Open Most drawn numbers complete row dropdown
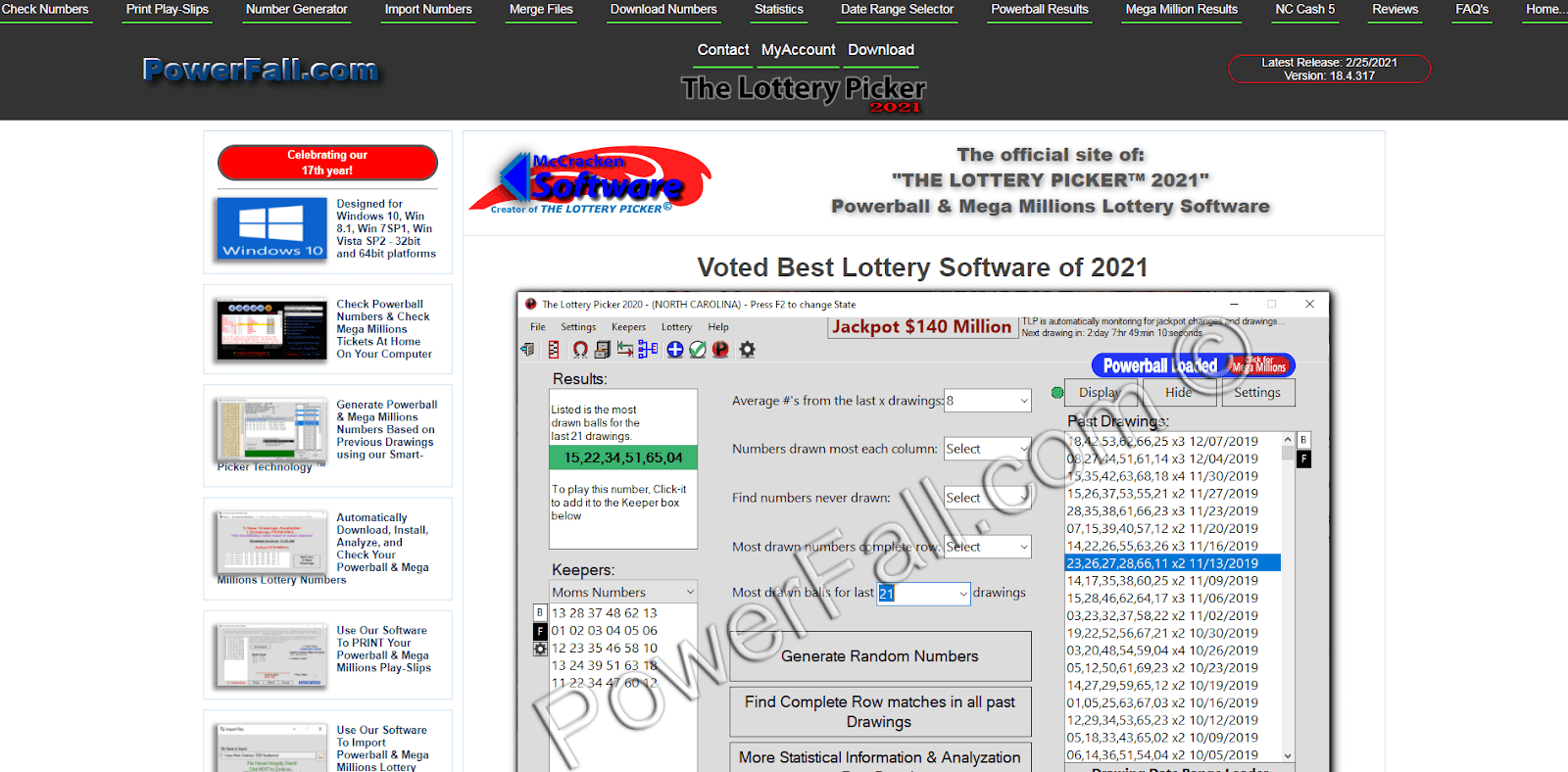 (x=988, y=547)
